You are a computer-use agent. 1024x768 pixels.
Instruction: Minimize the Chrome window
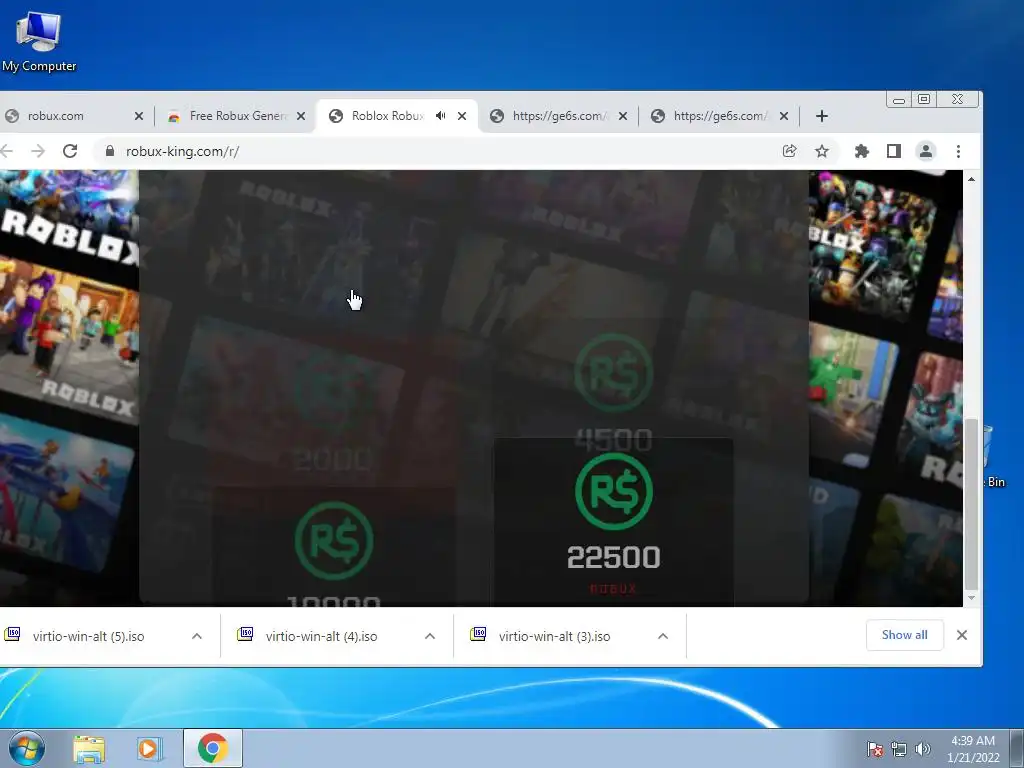[899, 100]
